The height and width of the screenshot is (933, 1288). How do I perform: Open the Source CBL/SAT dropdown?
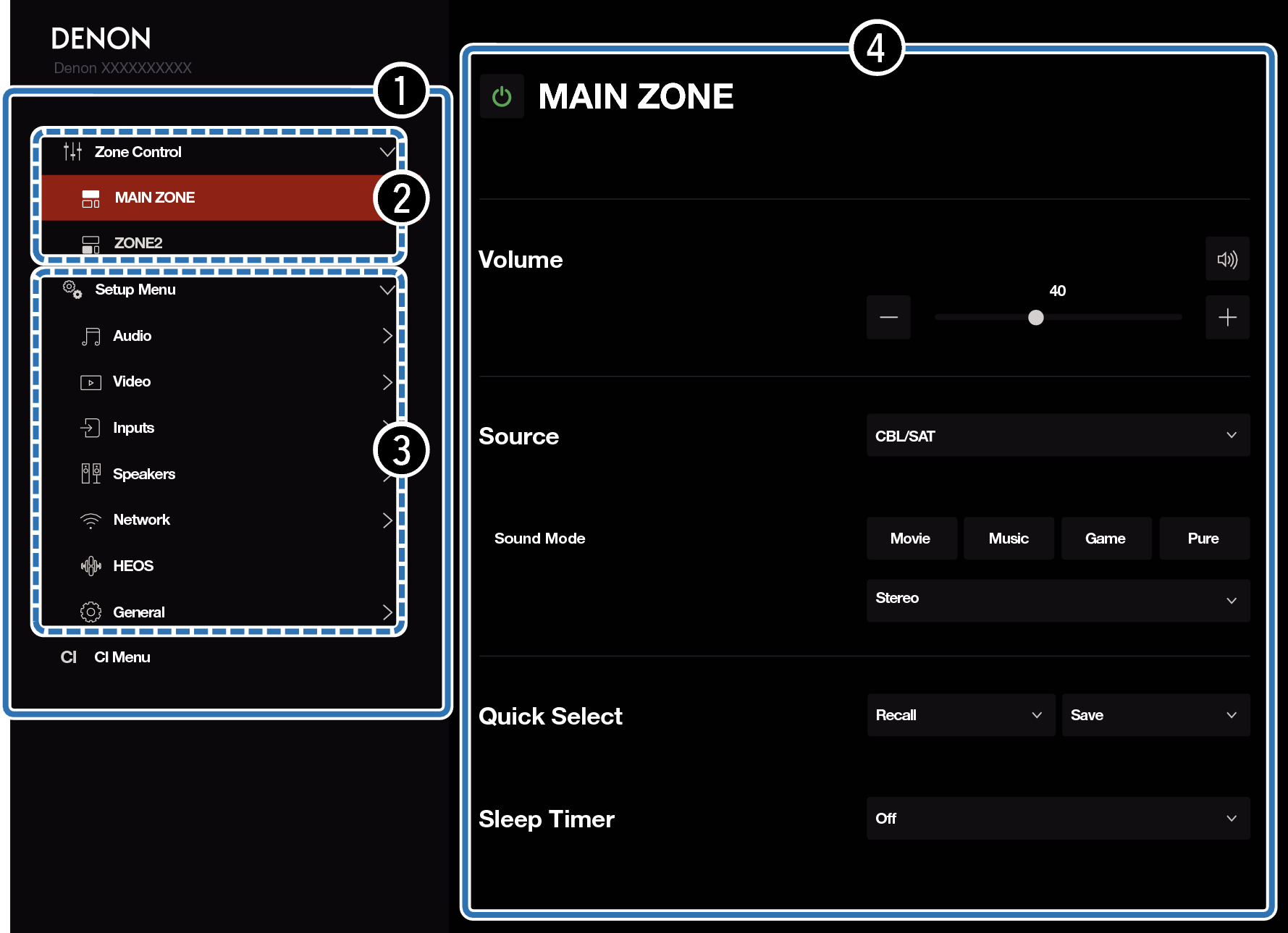click(x=1058, y=436)
